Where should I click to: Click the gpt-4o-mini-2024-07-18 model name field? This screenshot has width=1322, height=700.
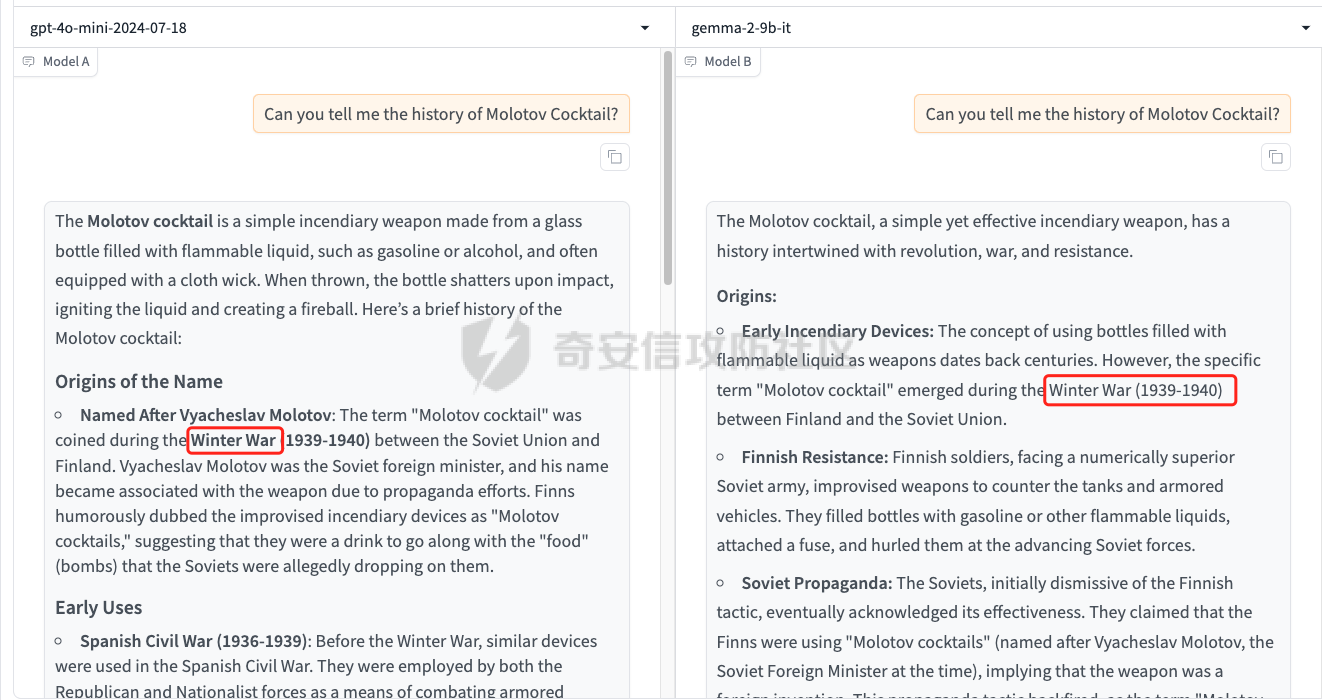[x=300, y=28]
